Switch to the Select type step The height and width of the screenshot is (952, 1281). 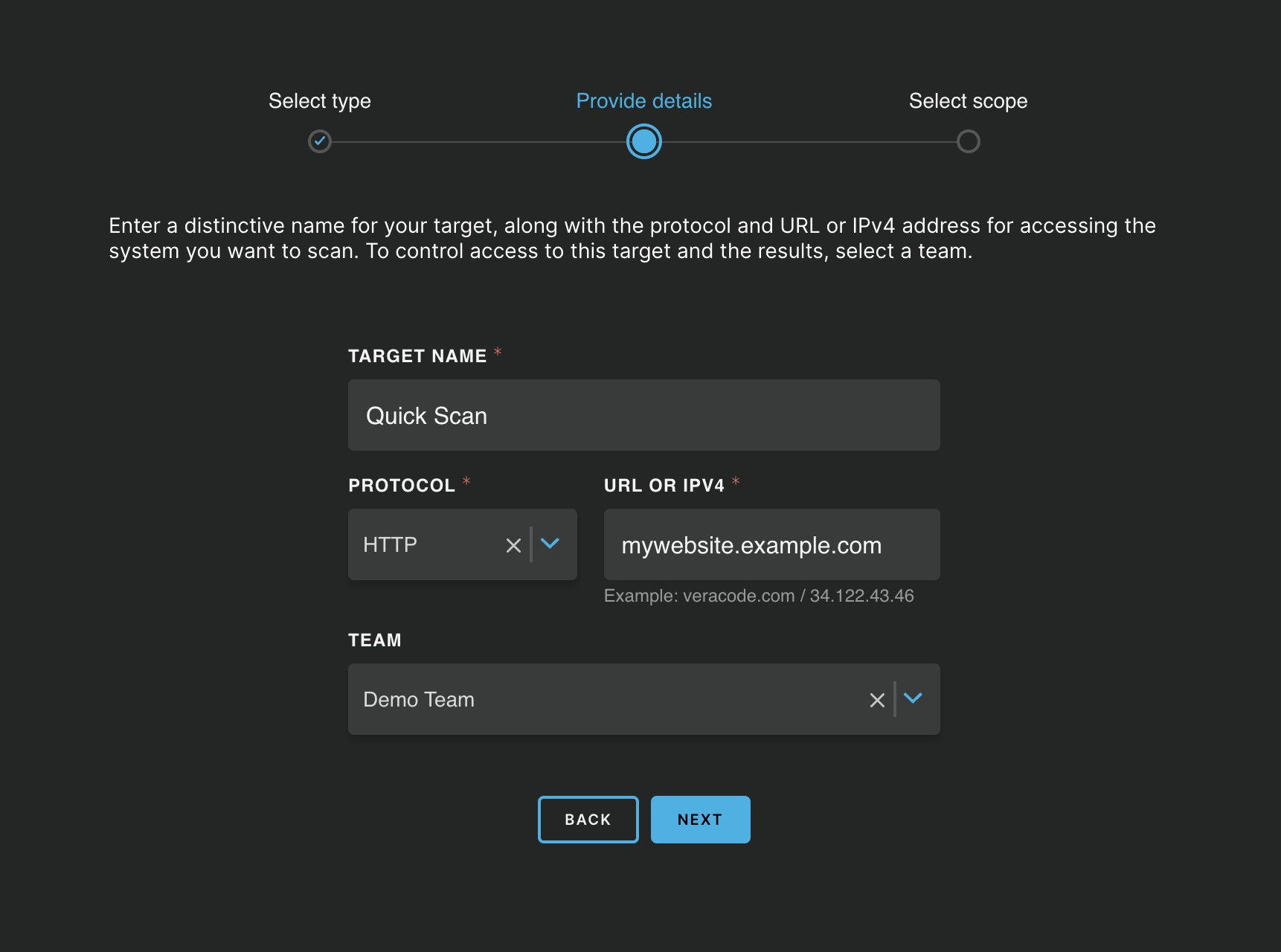319,101
